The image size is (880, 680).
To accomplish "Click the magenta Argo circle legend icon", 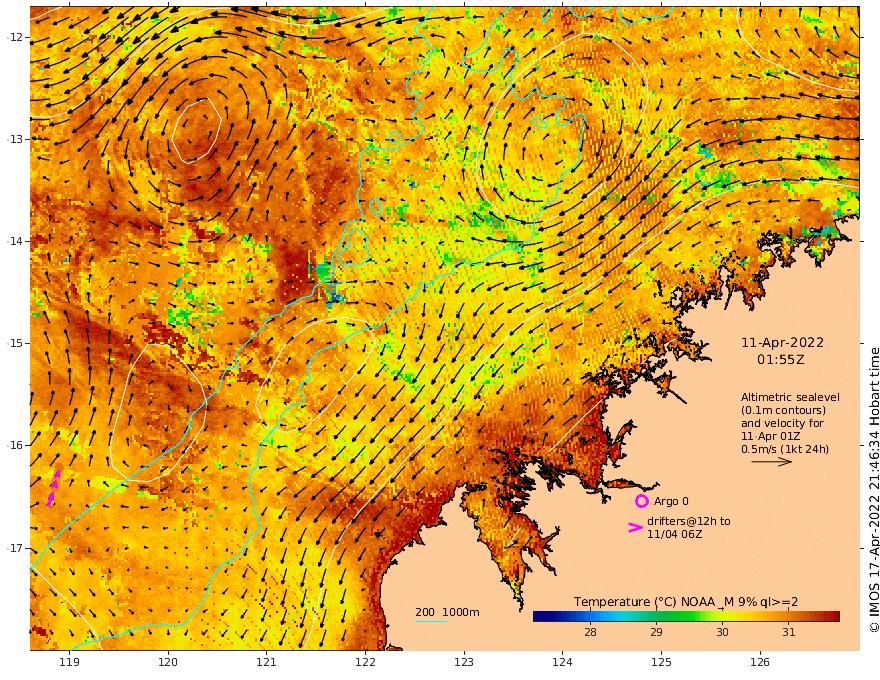I will click(x=642, y=501).
